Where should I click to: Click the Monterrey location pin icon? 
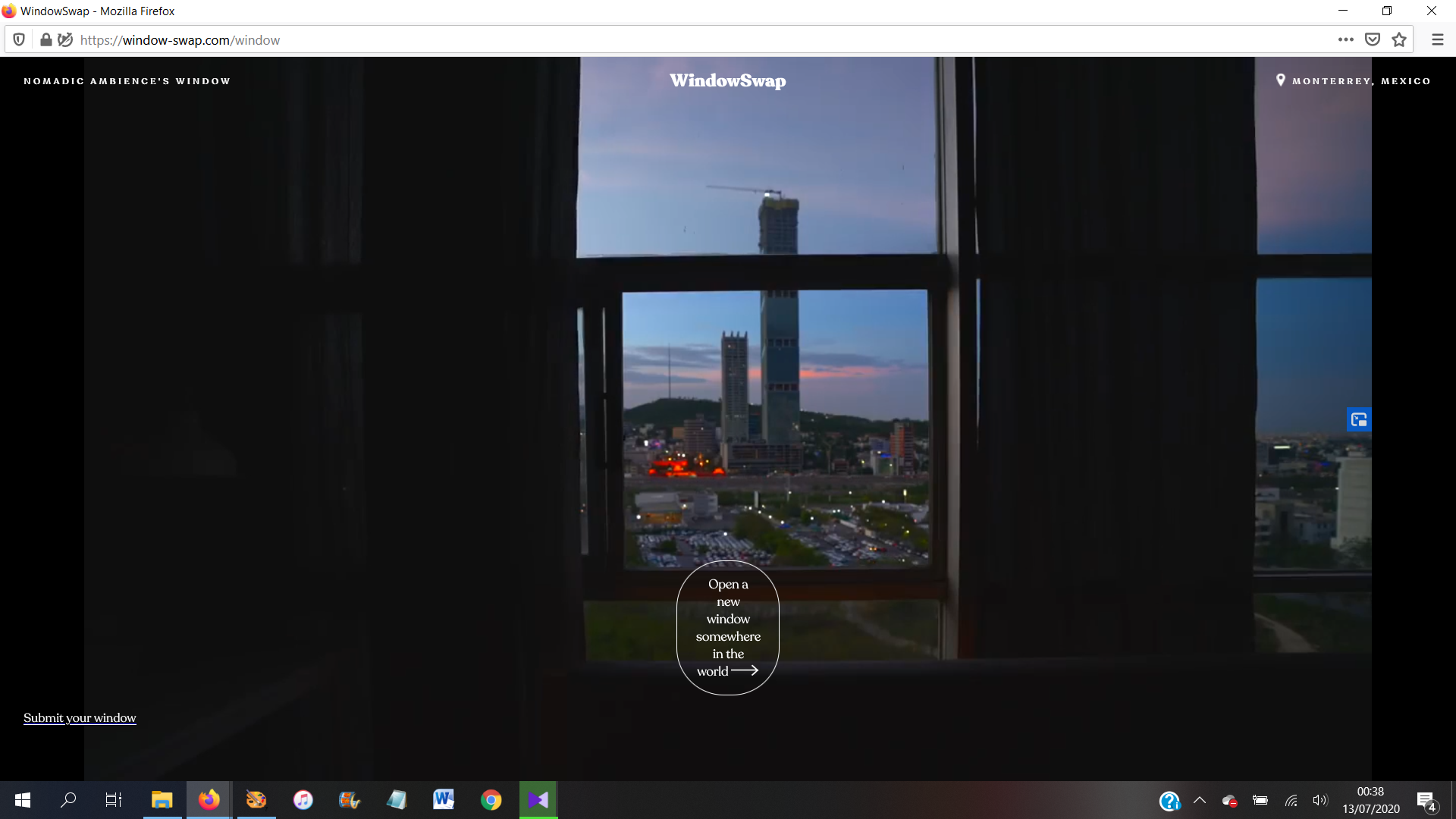pos(1281,80)
